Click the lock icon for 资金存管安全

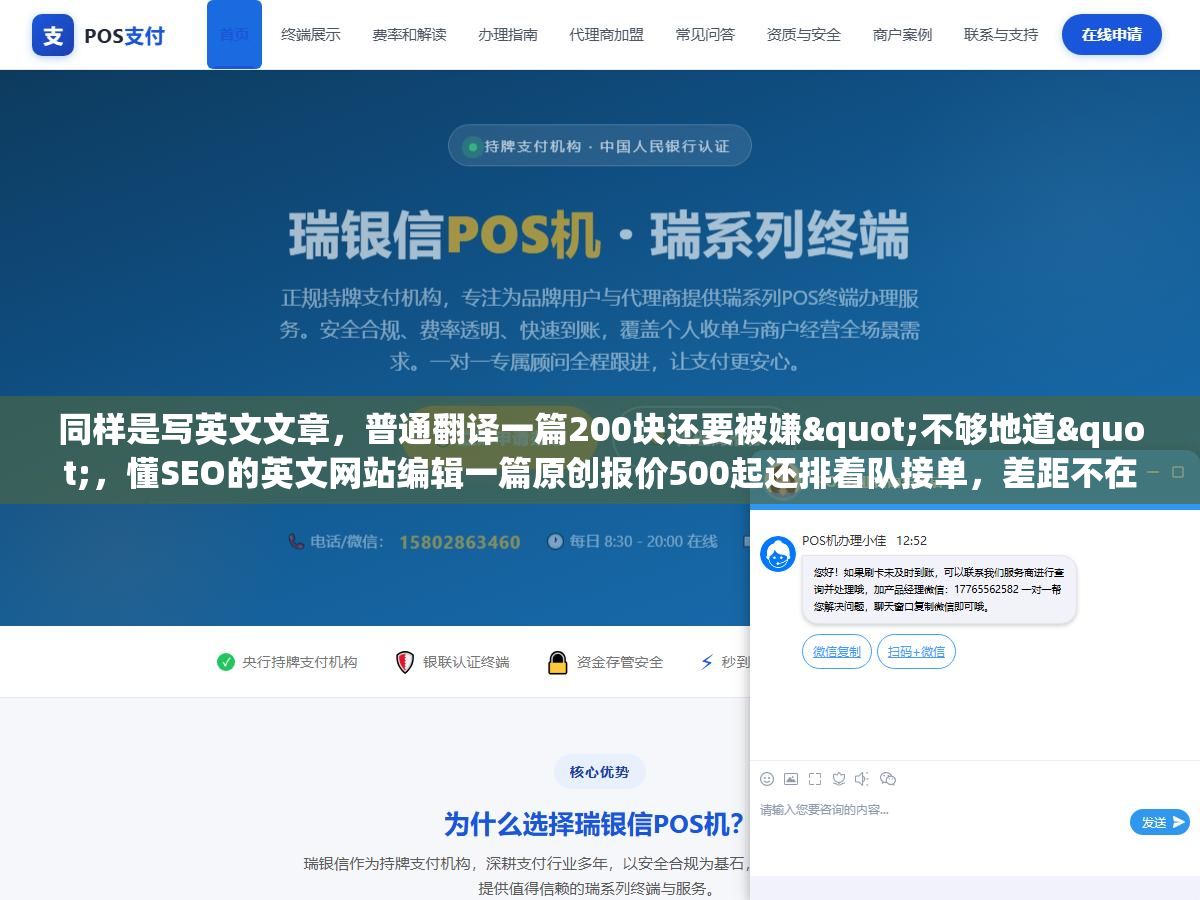pos(557,662)
